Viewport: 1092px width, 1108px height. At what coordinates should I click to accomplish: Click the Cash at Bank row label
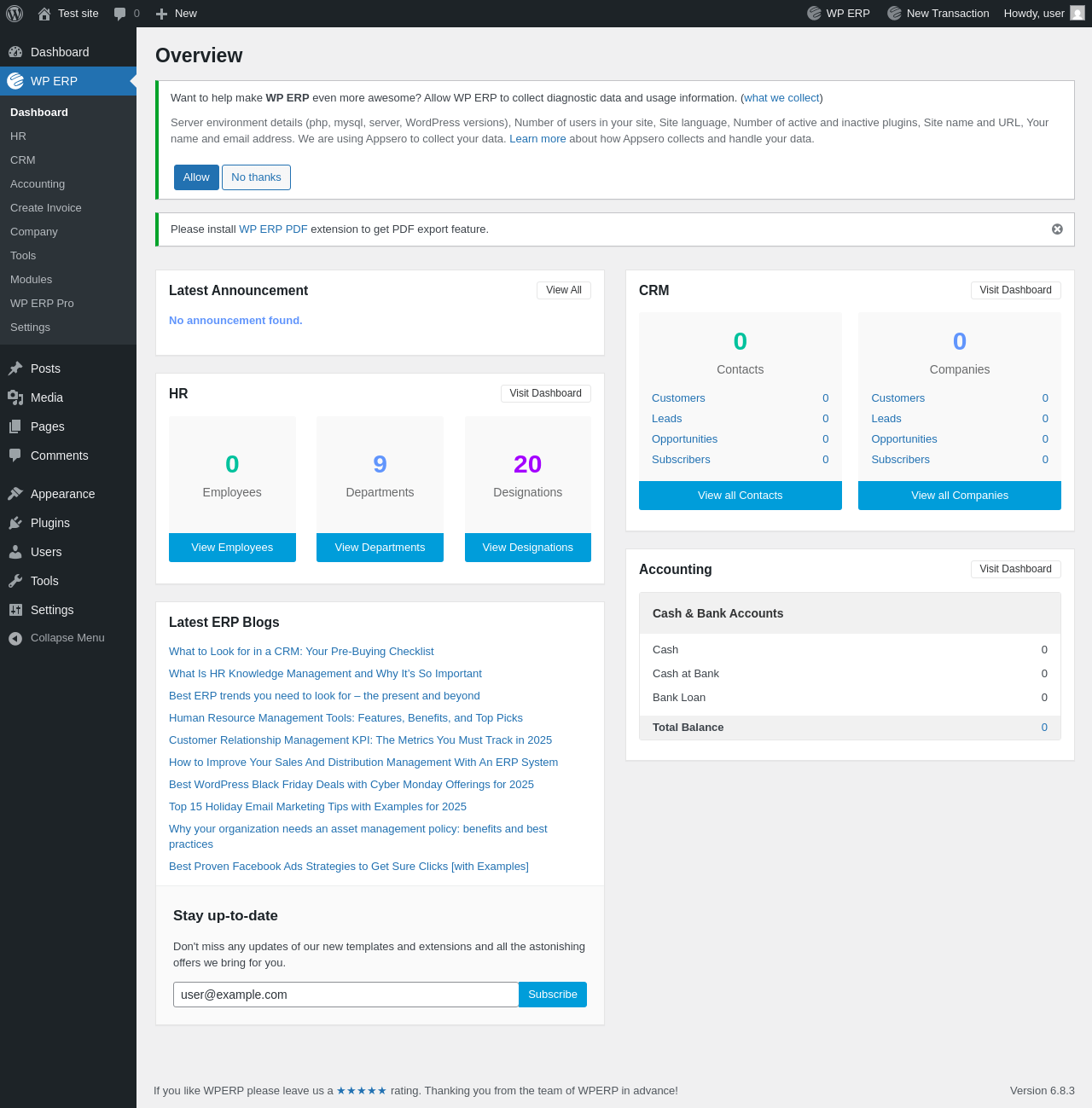(686, 674)
